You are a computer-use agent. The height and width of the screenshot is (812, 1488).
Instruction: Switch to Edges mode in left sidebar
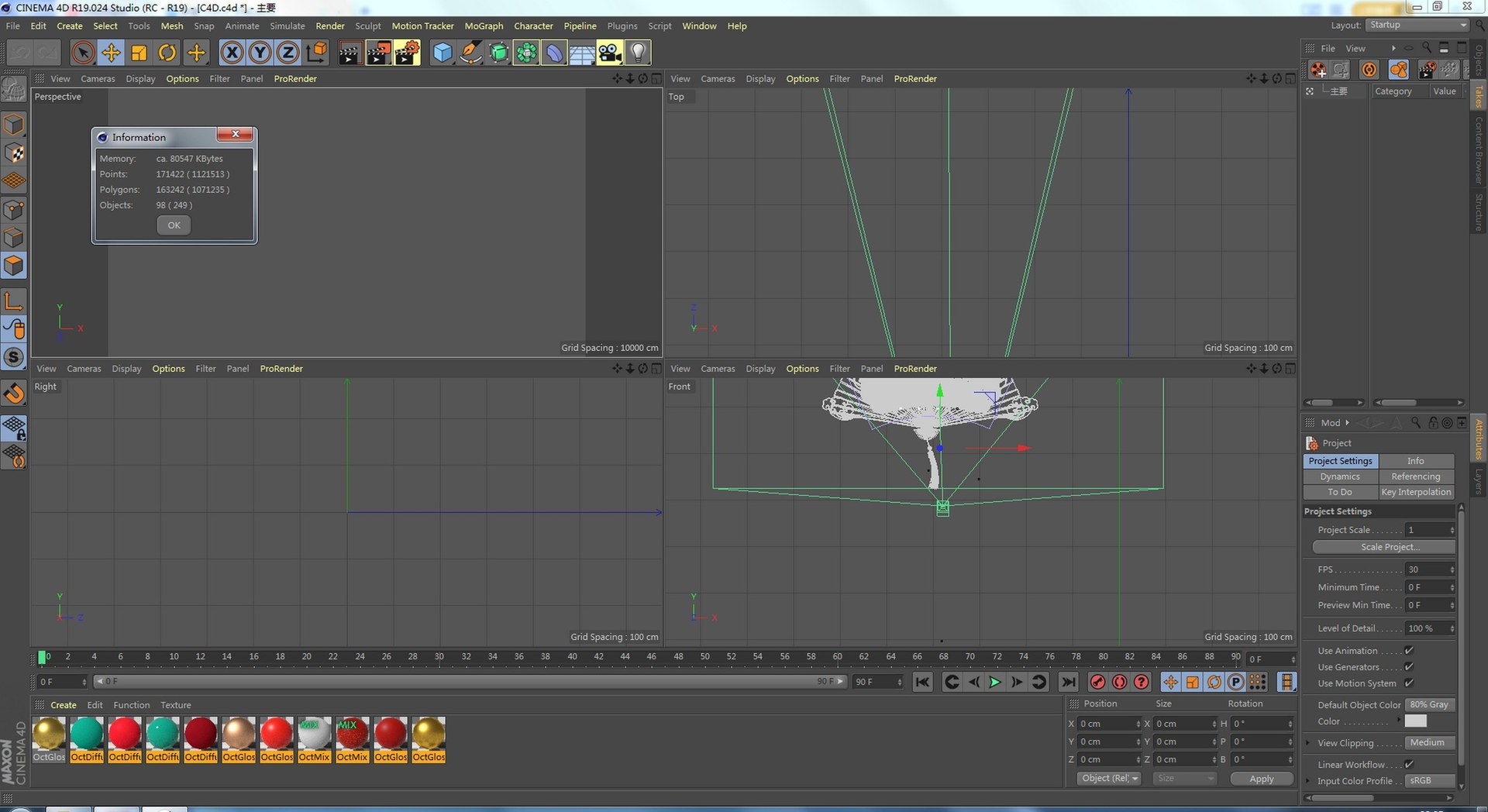pyautogui.click(x=14, y=238)
